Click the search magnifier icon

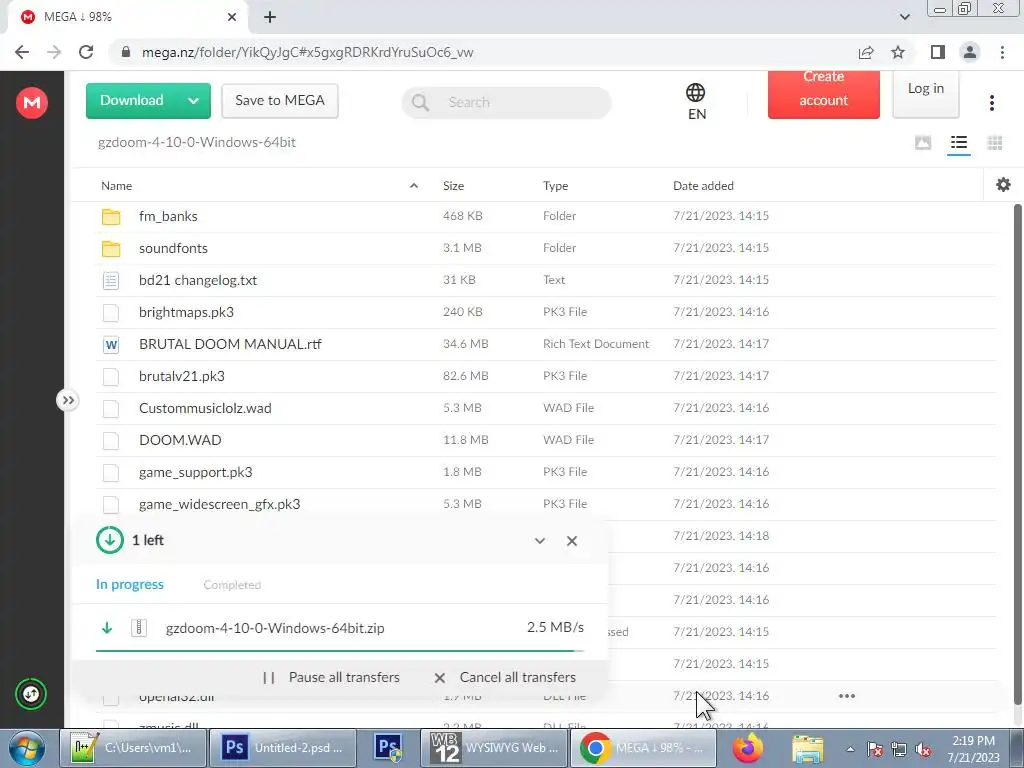point(421,103)
